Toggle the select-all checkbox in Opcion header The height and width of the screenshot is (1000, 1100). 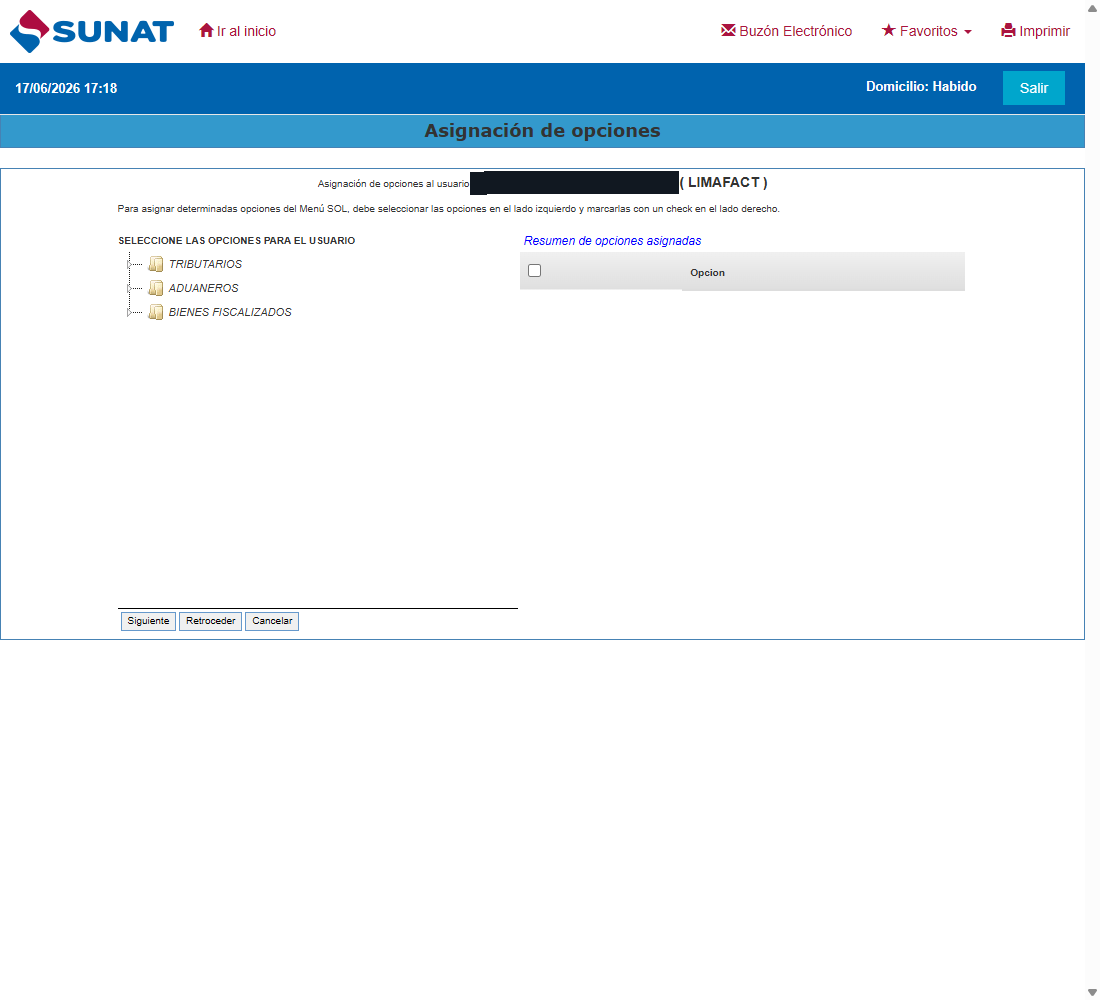point(535,271)
